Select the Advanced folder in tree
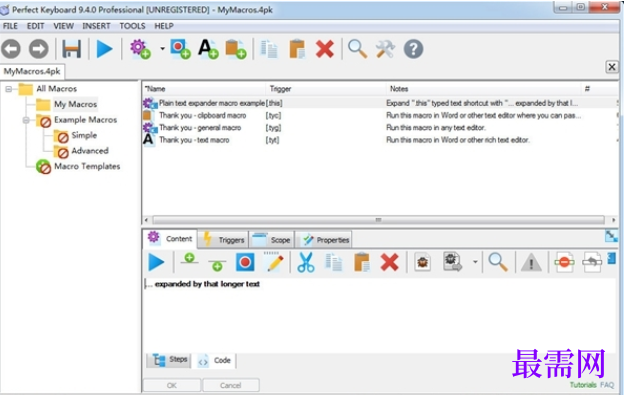Viewport: 624px width, 395px height. (90, 151)
